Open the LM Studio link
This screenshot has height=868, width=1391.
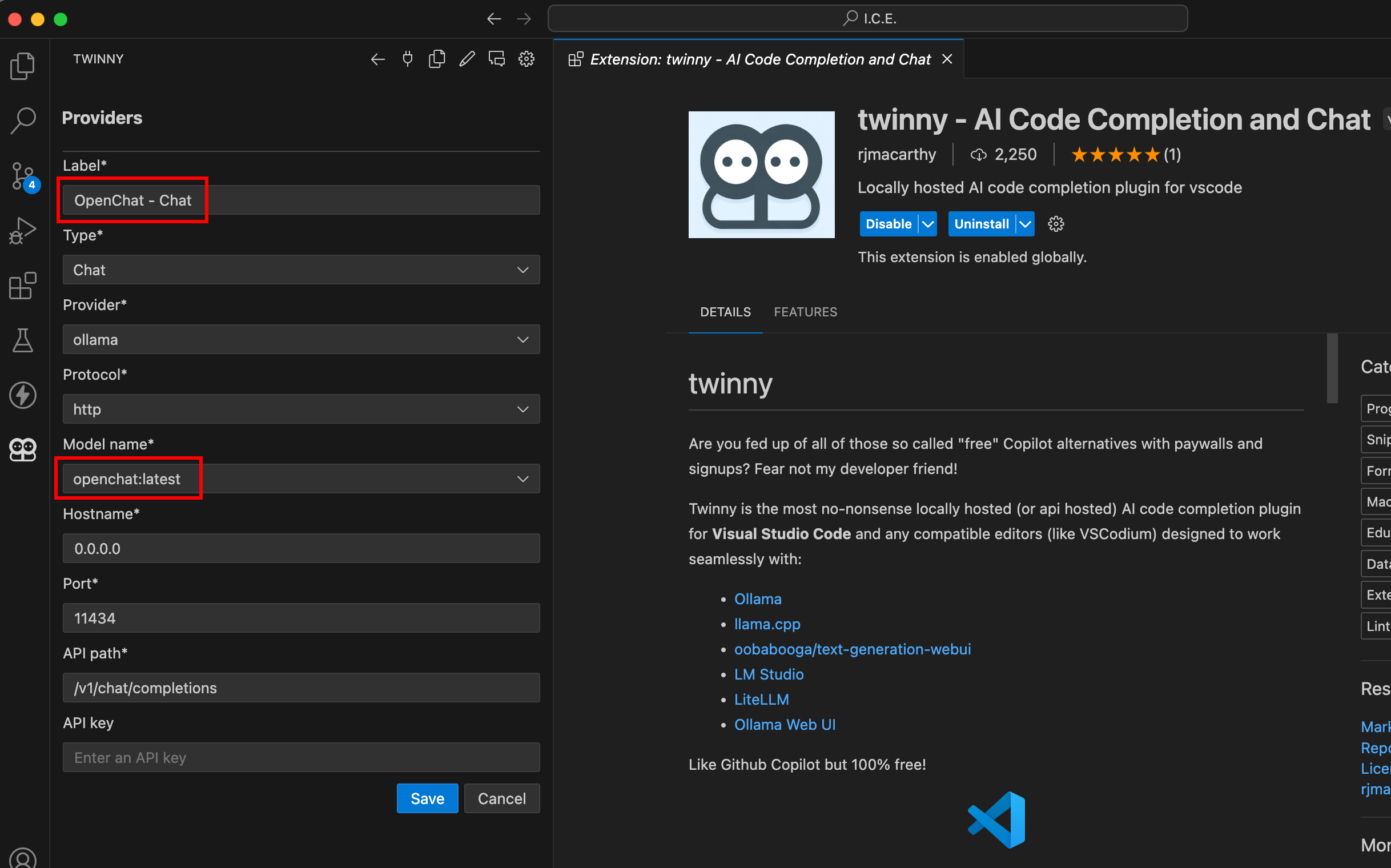(x=769, y=674)
